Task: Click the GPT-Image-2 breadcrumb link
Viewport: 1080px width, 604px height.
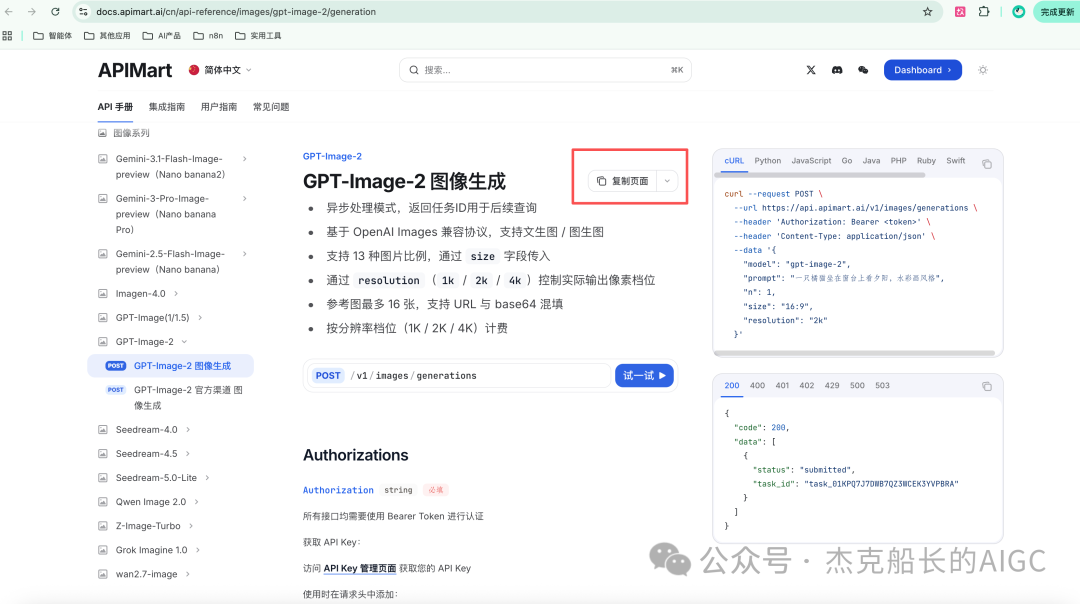Action: point(332,156)
